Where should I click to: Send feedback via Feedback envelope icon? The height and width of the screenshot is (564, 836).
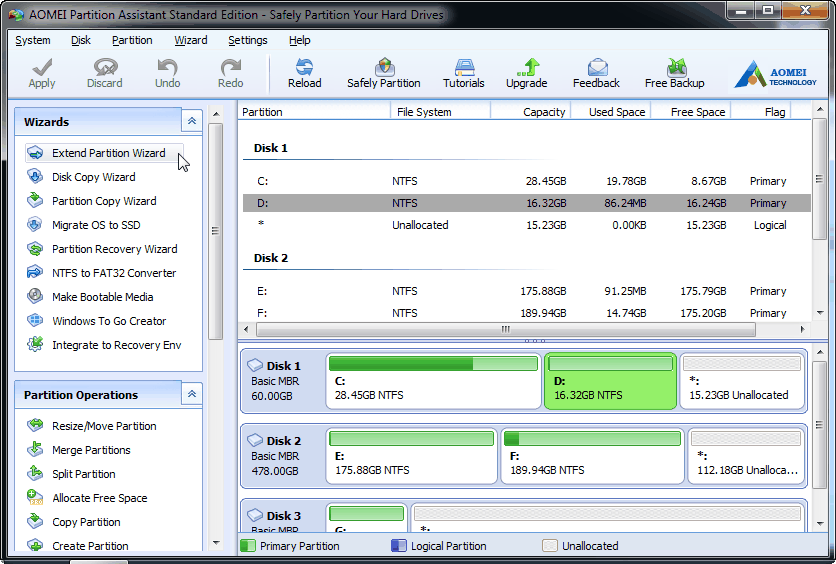(597, 67)
